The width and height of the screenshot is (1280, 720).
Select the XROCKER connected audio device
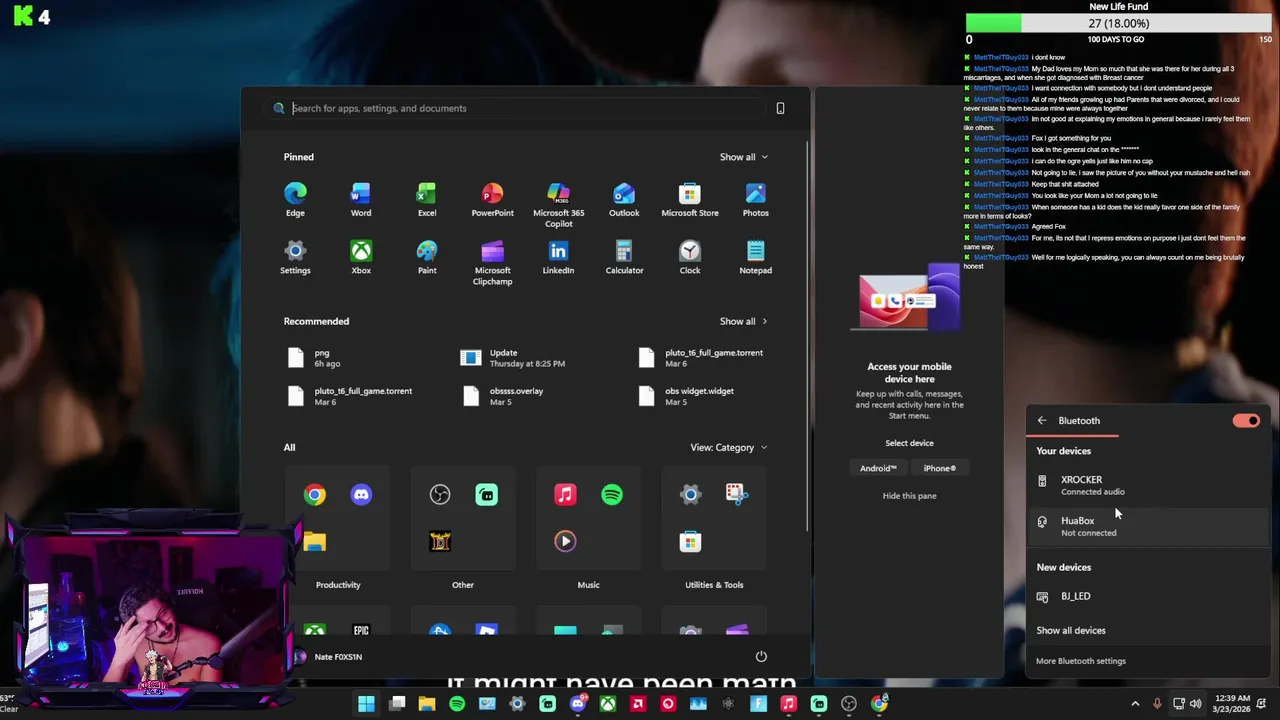(x=1148, y=485)
